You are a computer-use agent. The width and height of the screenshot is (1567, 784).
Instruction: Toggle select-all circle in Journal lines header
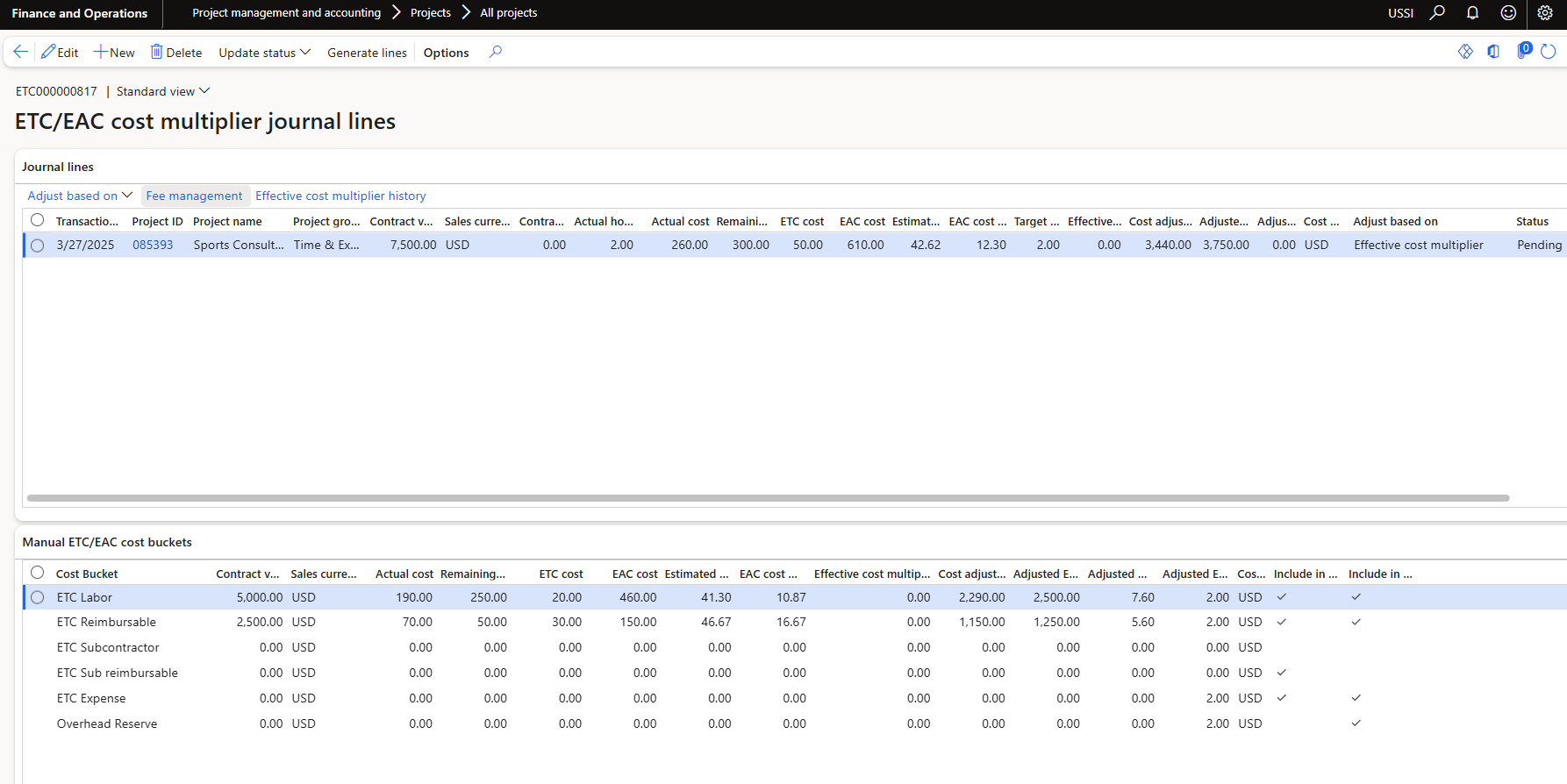coord(38,220)
